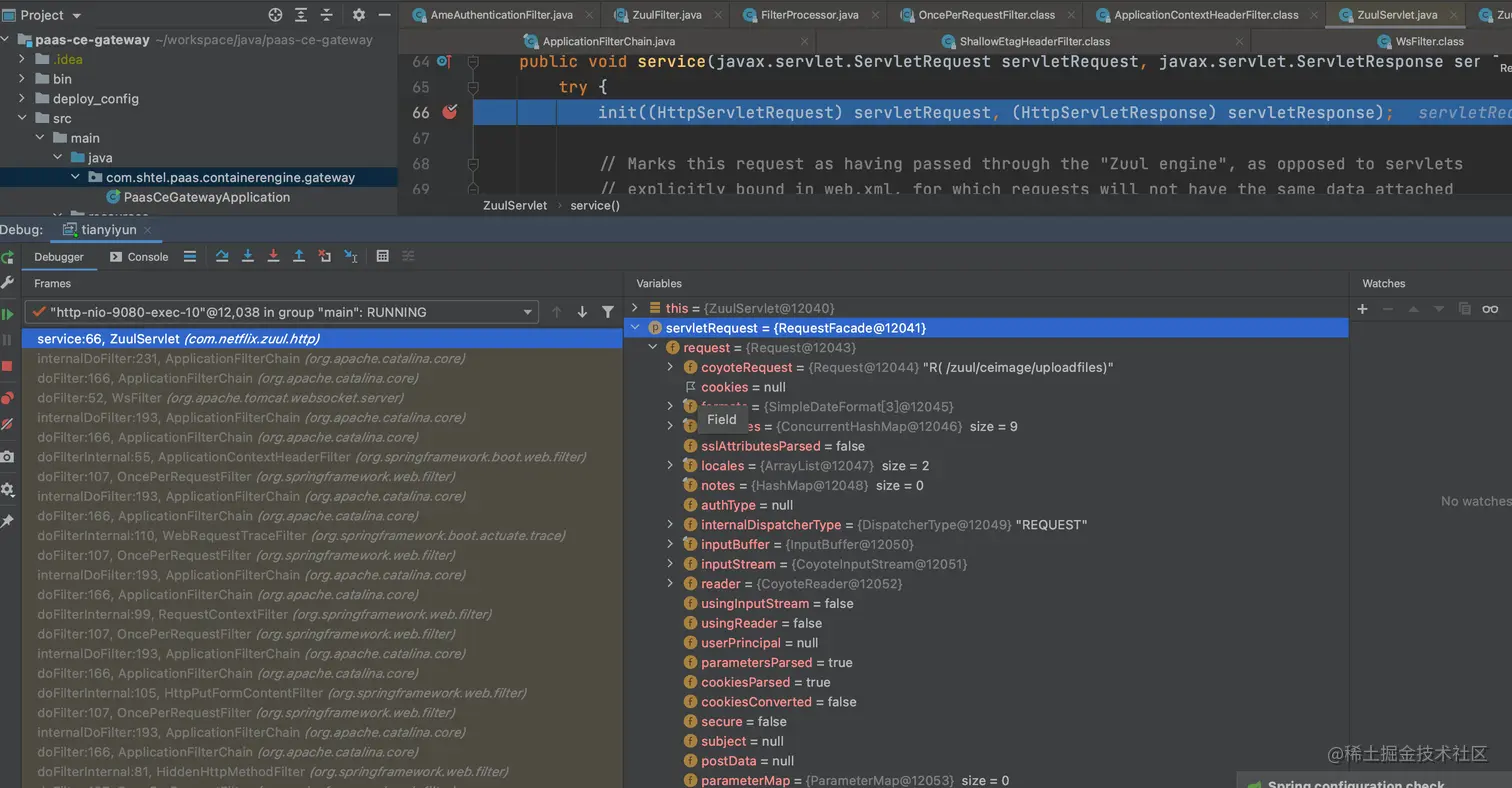
Task: Click ZuulServlet in the breadcrumb
Action: pos(515,205)
